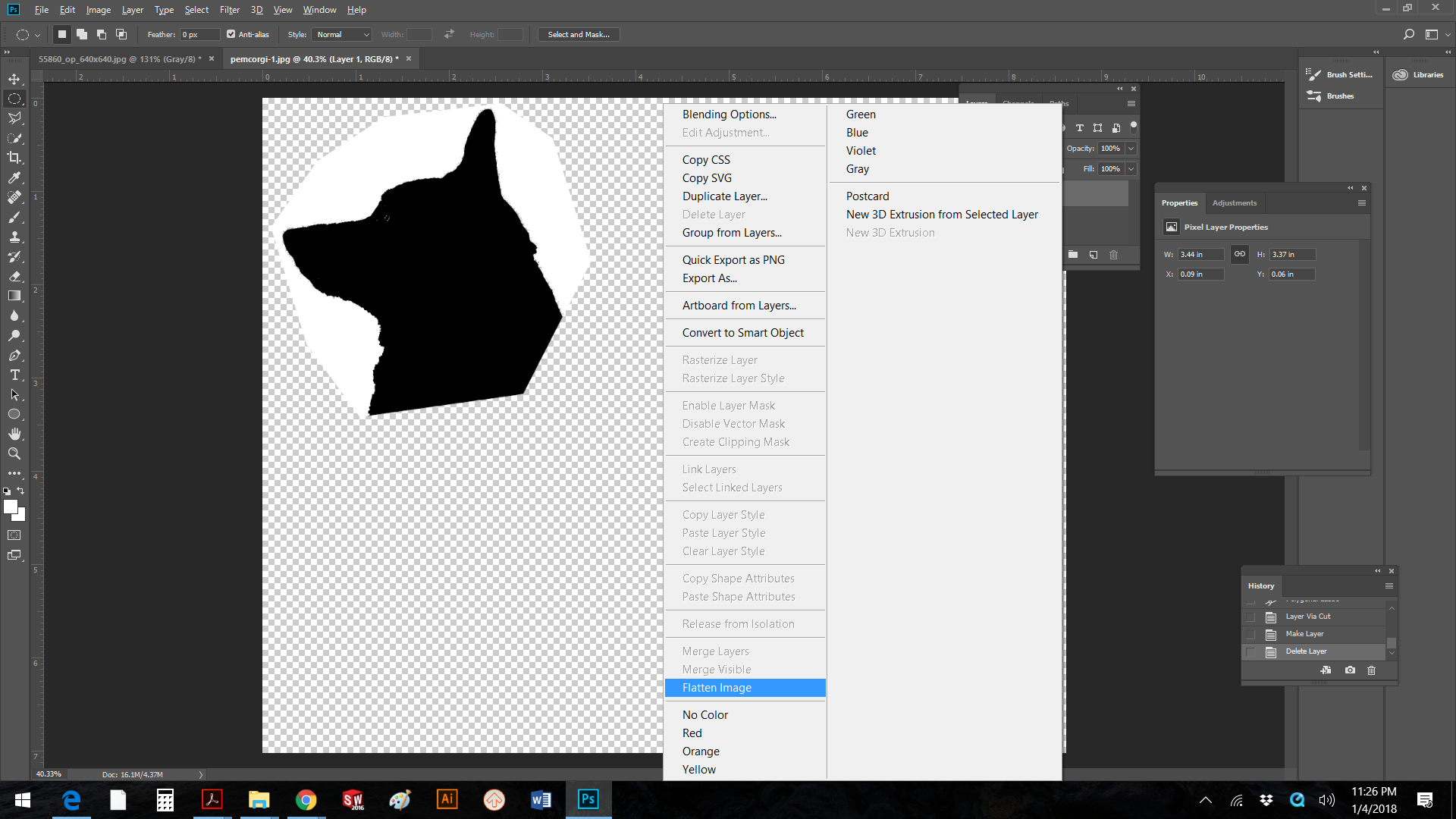The width and height of the screenshot is (1456, 819).
Task: Switch to the Adjustments tab
Action: [1234, 203]
